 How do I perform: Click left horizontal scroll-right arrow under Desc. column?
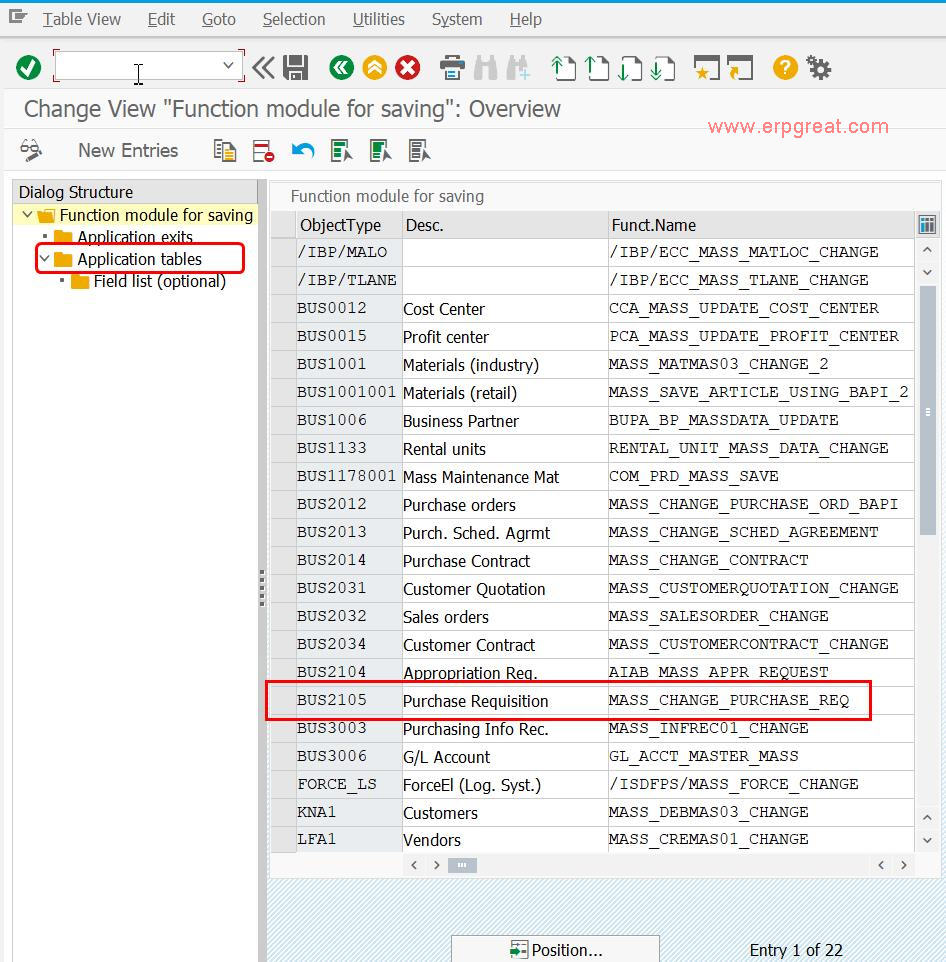437,865
